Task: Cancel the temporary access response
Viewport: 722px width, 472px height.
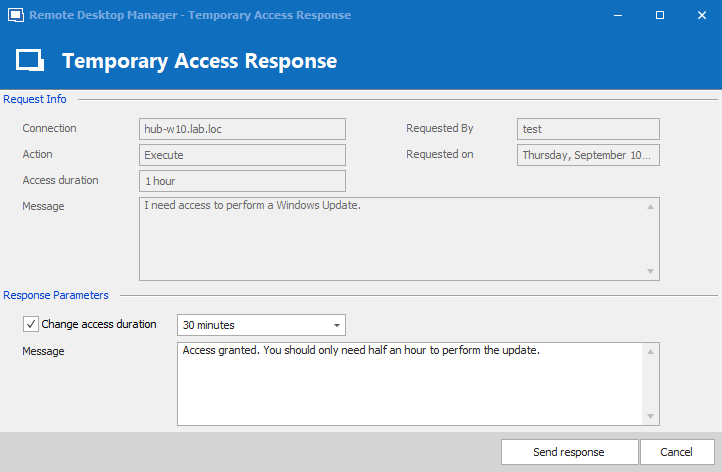Action: point(677,452)
